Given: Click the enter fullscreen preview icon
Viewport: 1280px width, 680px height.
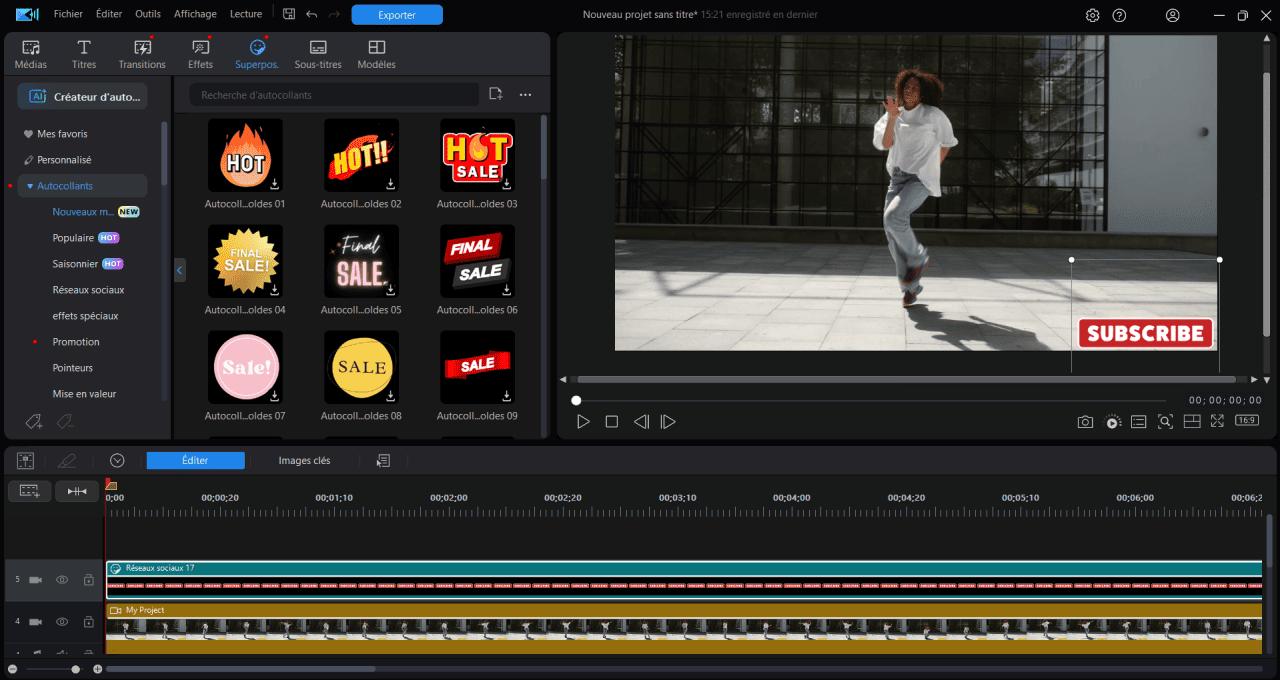Looking at the screenshot, I should click(x=1218, y=421).
